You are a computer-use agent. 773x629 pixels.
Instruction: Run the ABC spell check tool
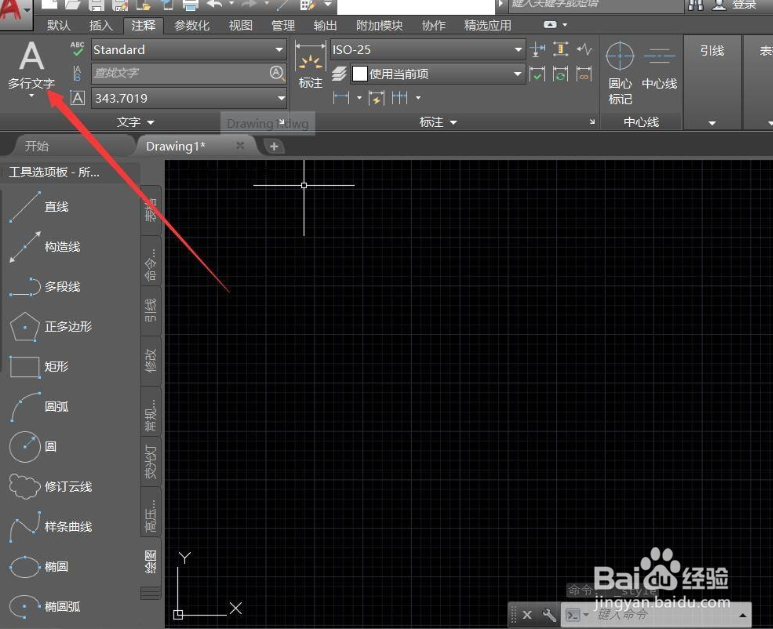point(77,48)
